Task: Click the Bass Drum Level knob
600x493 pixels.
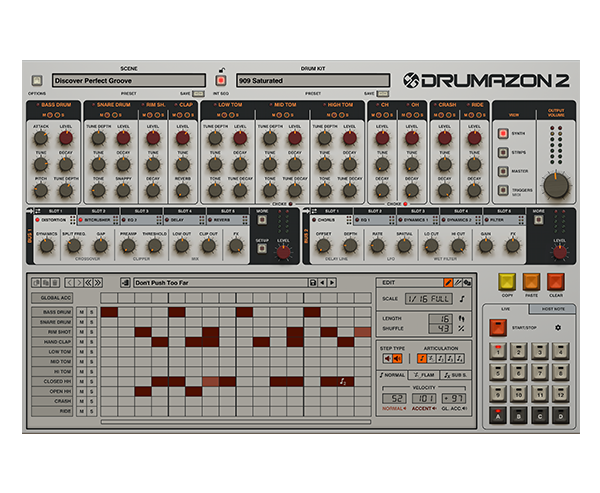Action: point(66,138)
